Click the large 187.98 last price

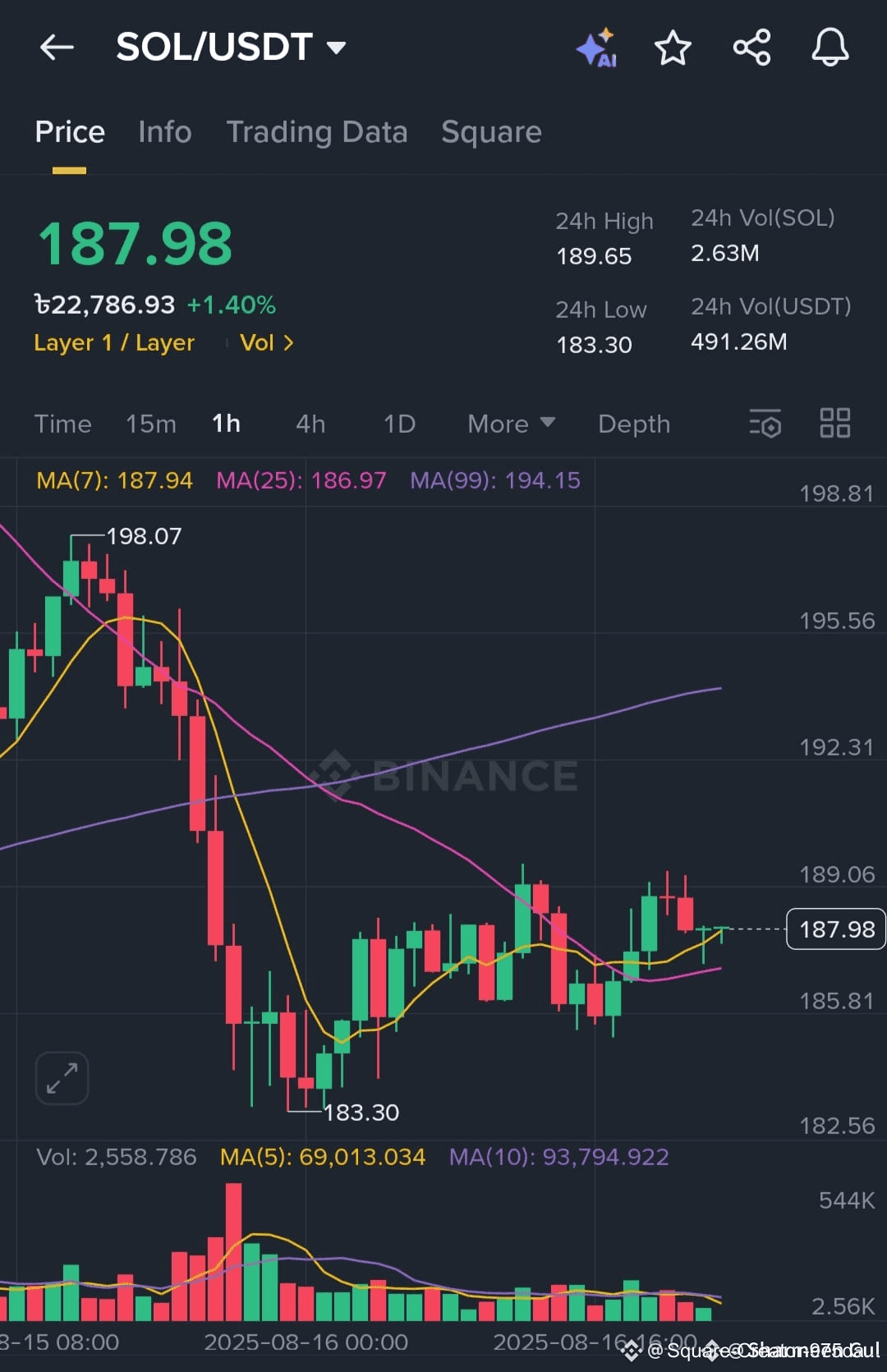(136, 244)
